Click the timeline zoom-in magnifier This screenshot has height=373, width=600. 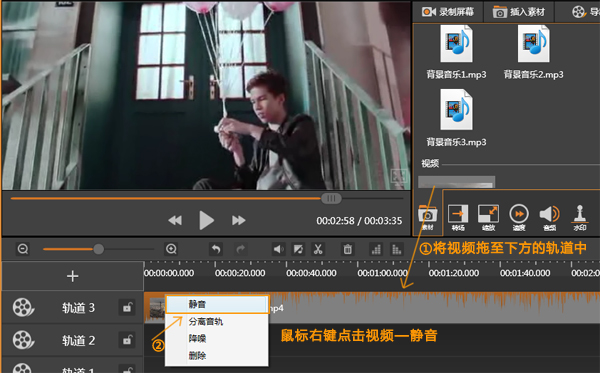171,249
